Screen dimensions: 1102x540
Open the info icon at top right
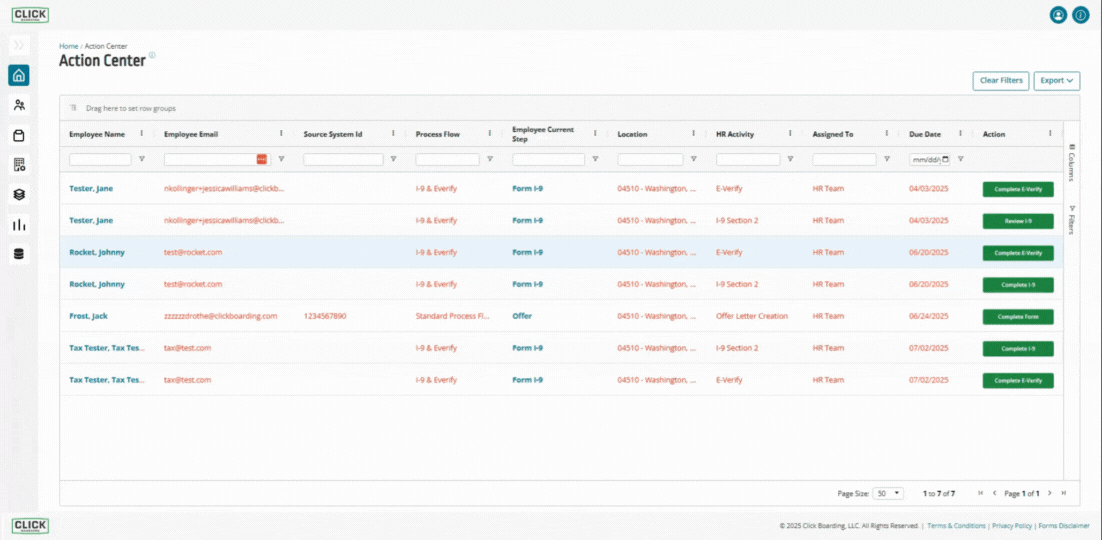point(1081,15)
